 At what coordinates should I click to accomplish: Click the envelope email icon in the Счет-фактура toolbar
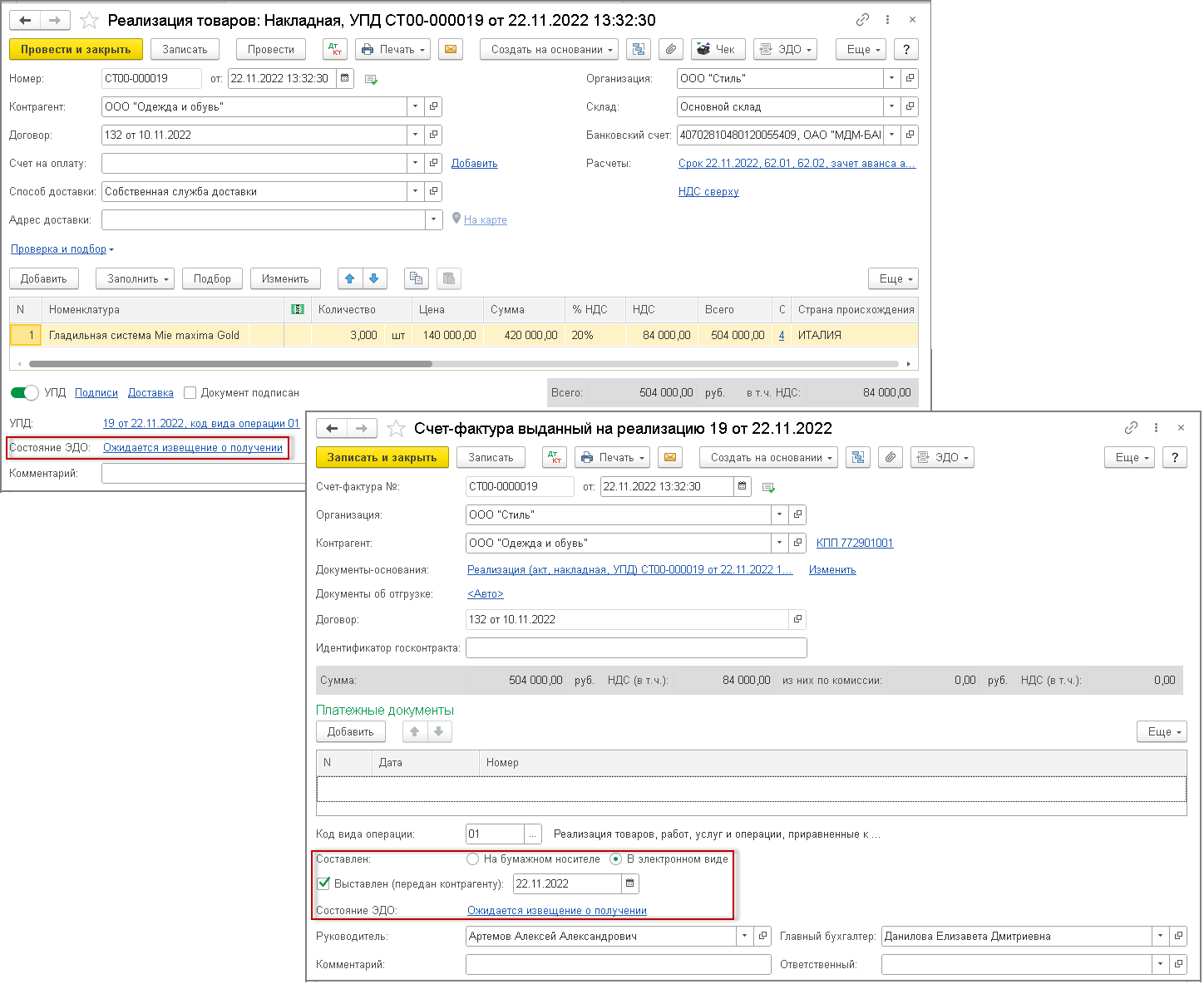pos(669,457)
